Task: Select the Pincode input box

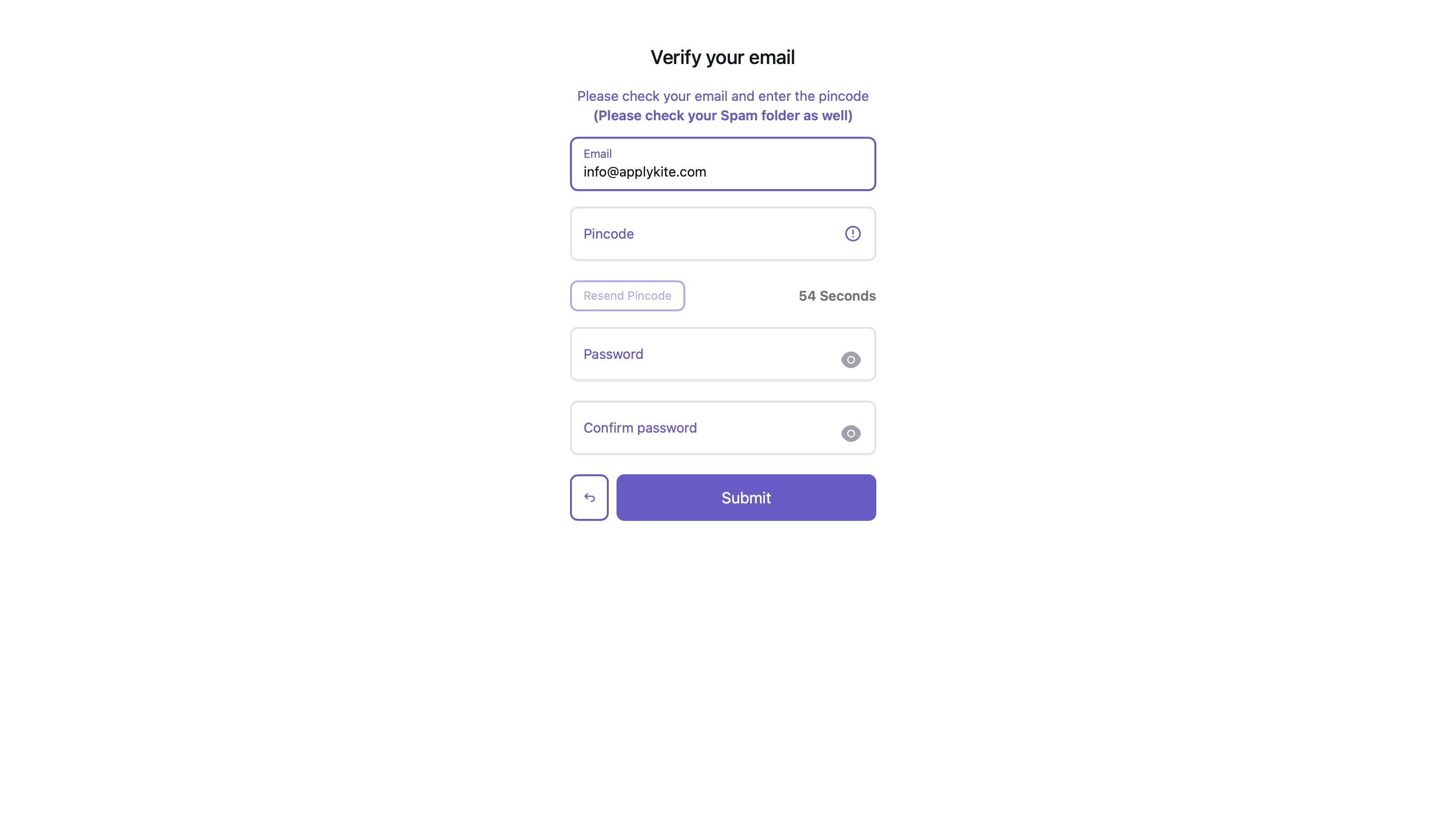Action: point(723,233)
